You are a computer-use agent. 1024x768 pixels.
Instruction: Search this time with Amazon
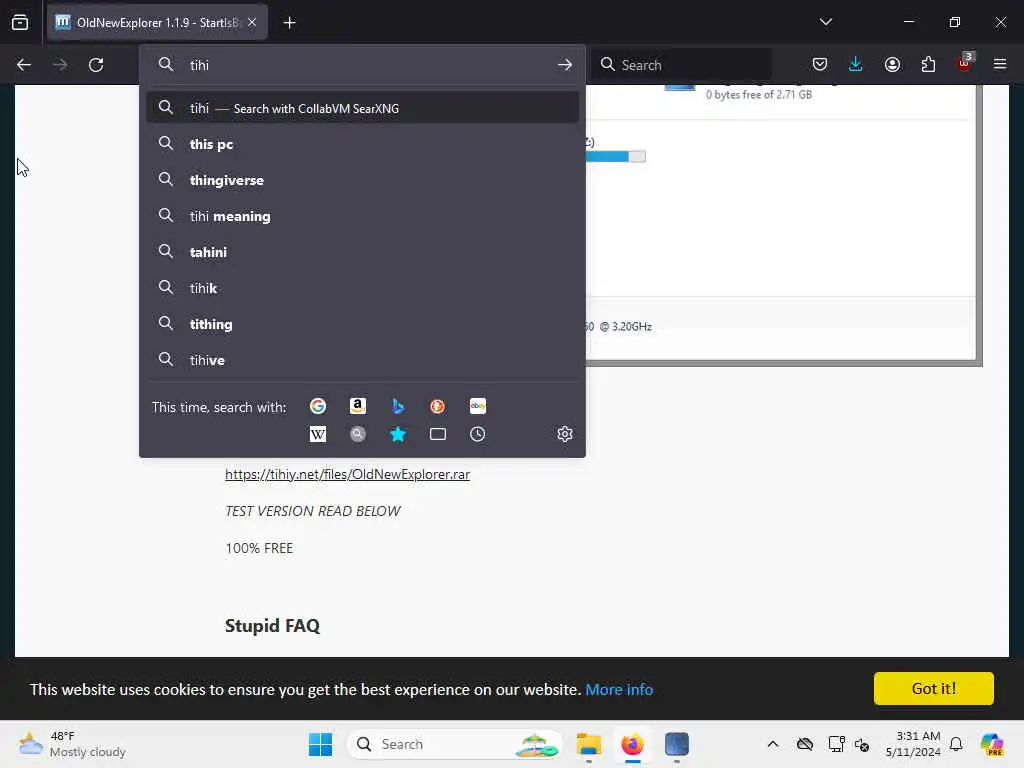pos(358,406)
